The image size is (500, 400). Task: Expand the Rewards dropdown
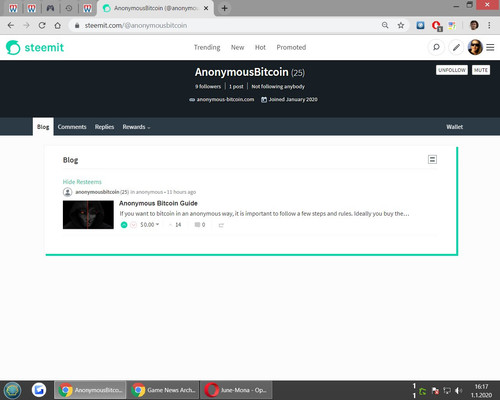click(136, 127)
